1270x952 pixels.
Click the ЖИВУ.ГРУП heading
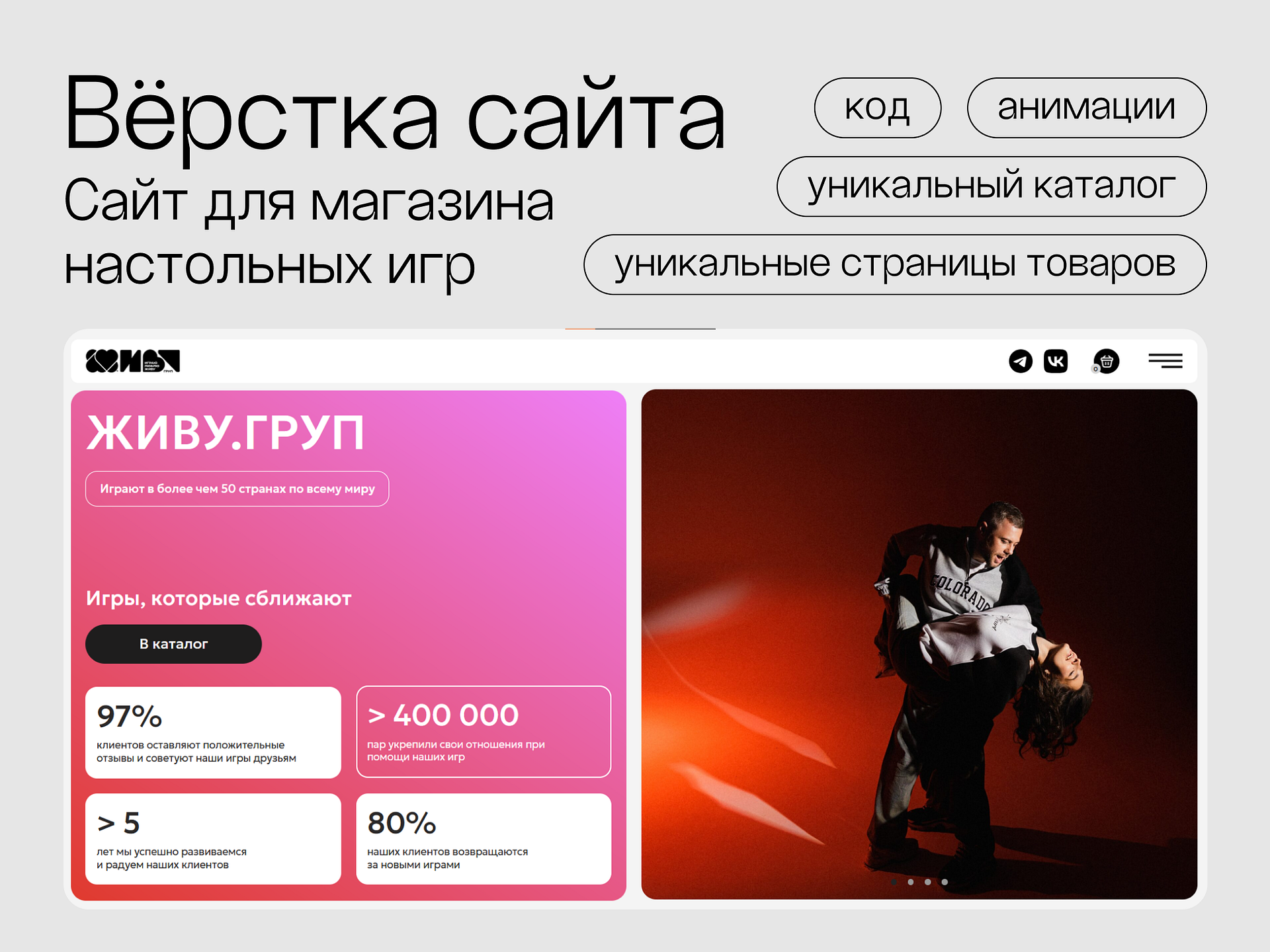click(226, 433)
